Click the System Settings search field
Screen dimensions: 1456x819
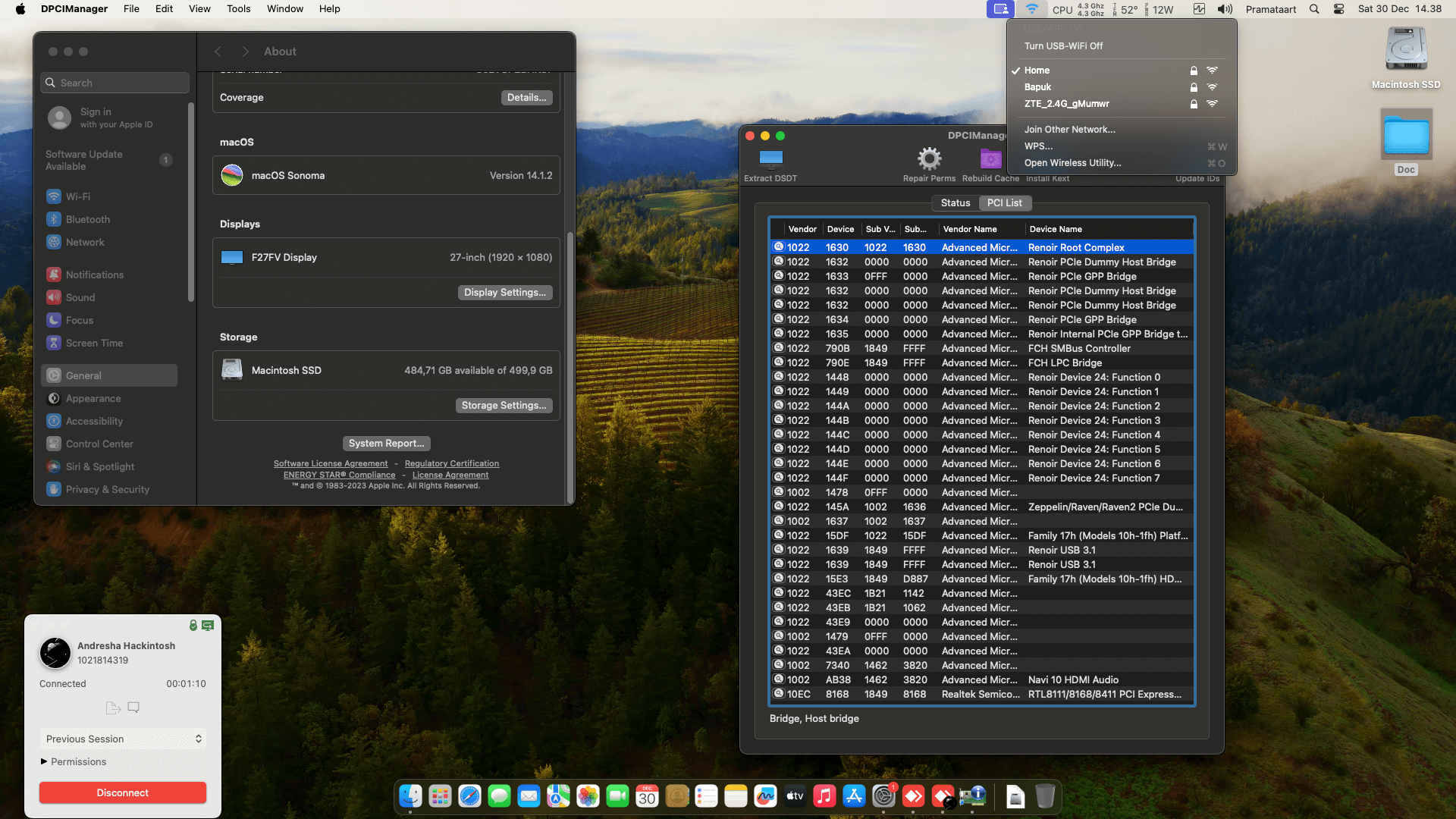tap(115, 83)
